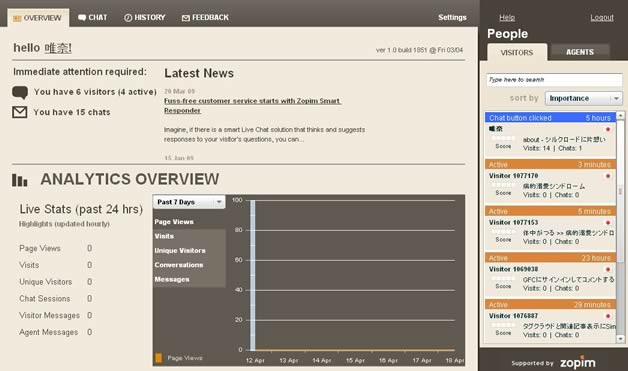This screenshot has width=628, height=371.
Task: Select the Visitors tab under People
Action: [517, 52]
